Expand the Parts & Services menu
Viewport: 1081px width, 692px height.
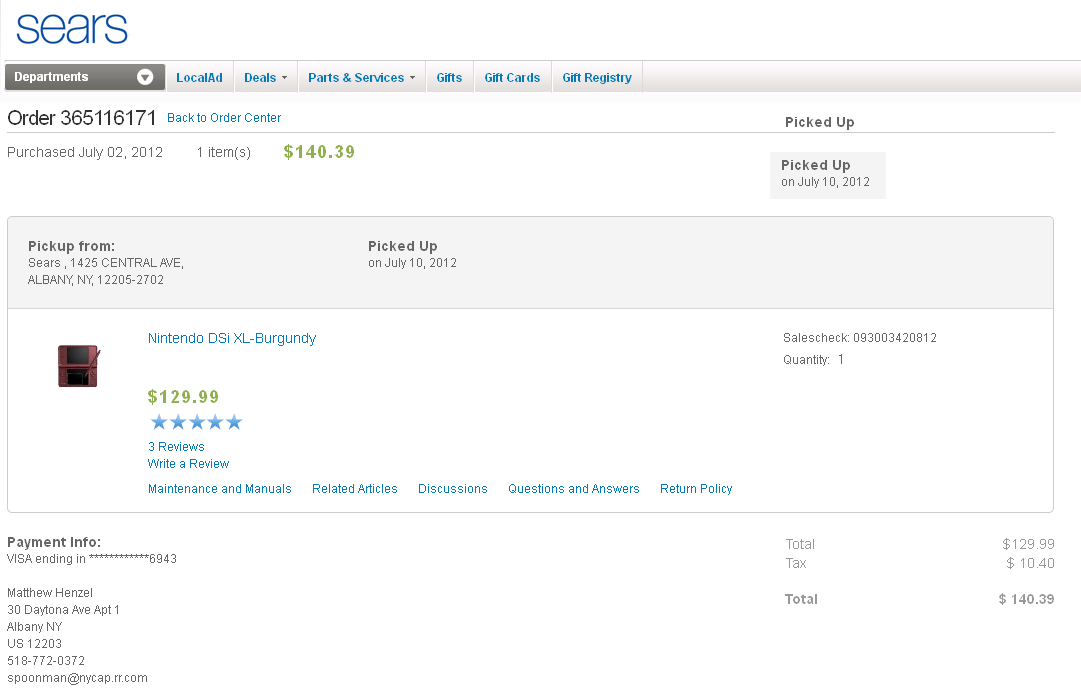(x=362, y=78)
